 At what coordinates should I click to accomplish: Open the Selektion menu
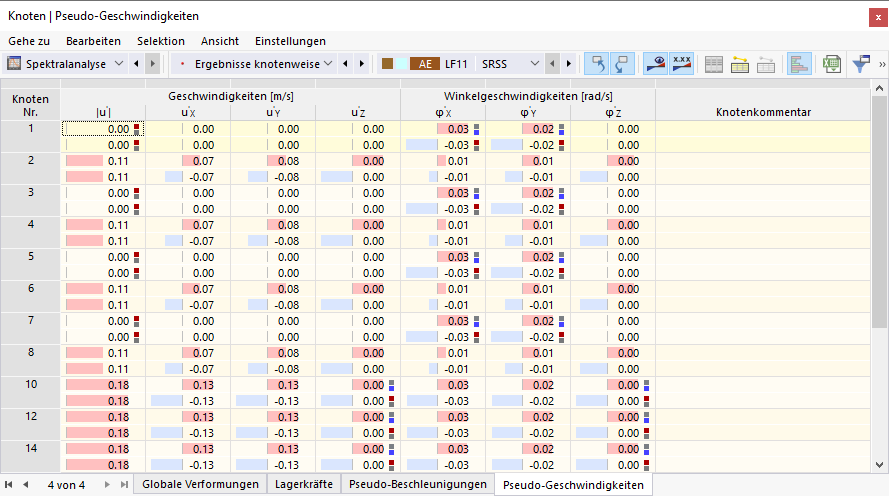[160, 41]
